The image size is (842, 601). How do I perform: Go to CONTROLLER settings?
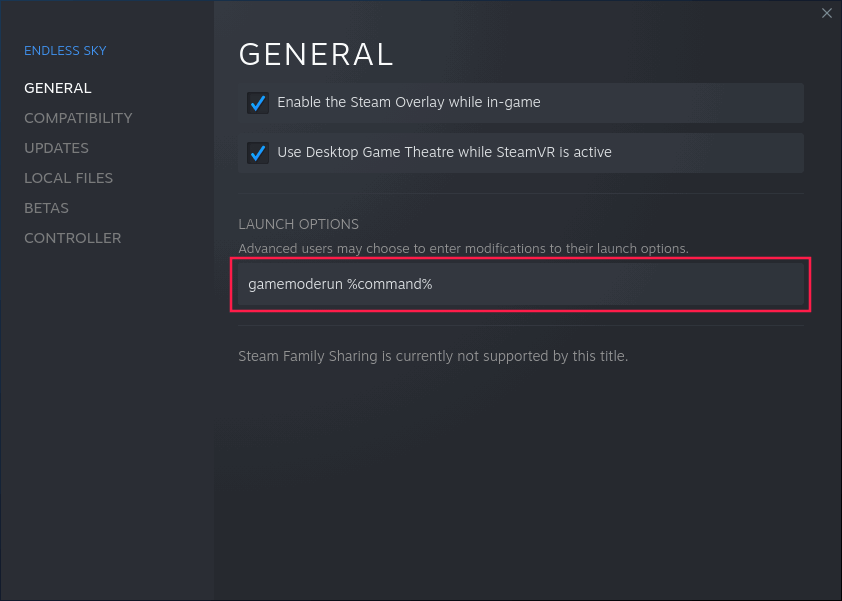point(72,238)
